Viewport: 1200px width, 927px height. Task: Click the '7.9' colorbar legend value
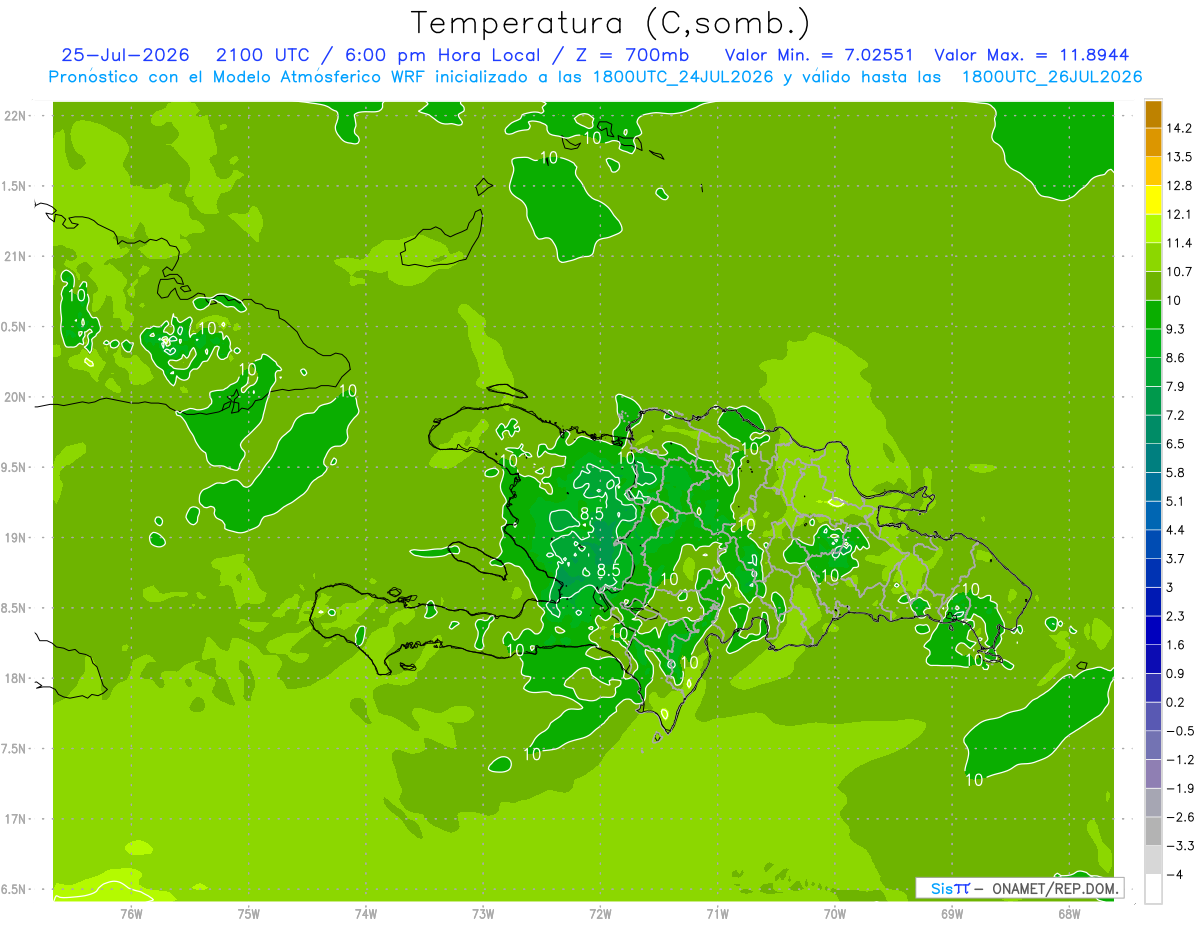[x=1175, y=386]
